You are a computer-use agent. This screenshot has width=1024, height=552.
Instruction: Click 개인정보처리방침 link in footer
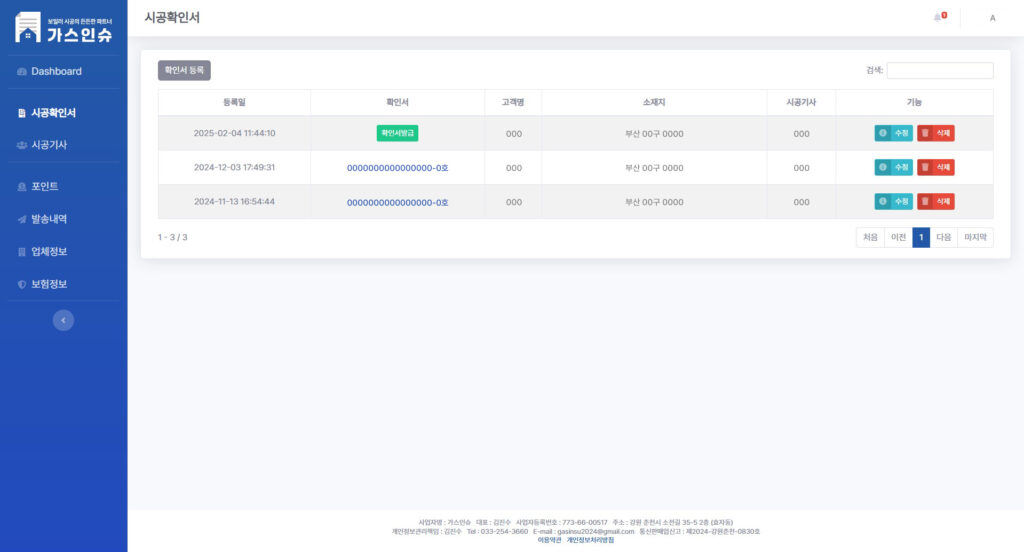(590, 540)
